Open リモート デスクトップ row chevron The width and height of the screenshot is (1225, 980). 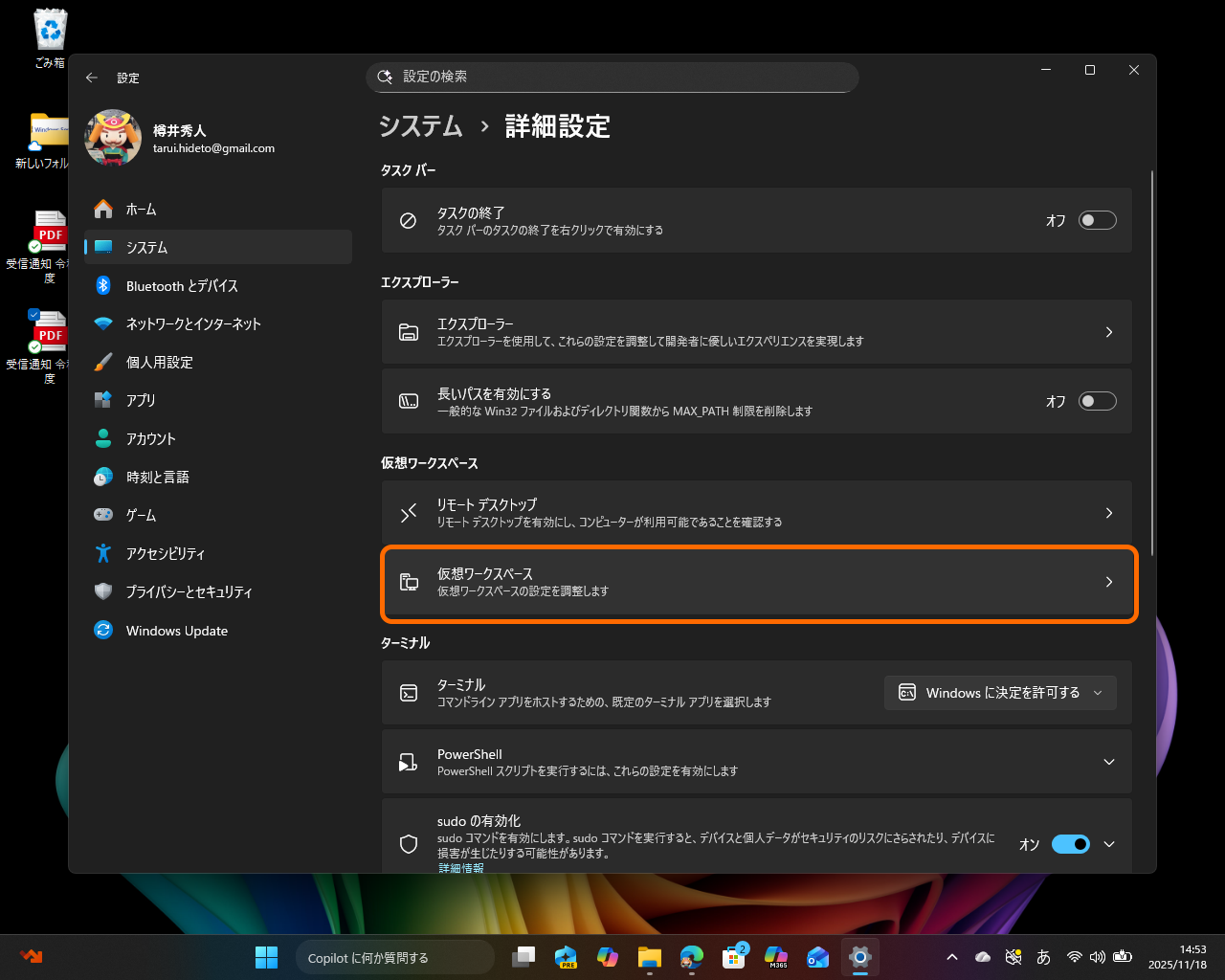(x=1109, y=513)
